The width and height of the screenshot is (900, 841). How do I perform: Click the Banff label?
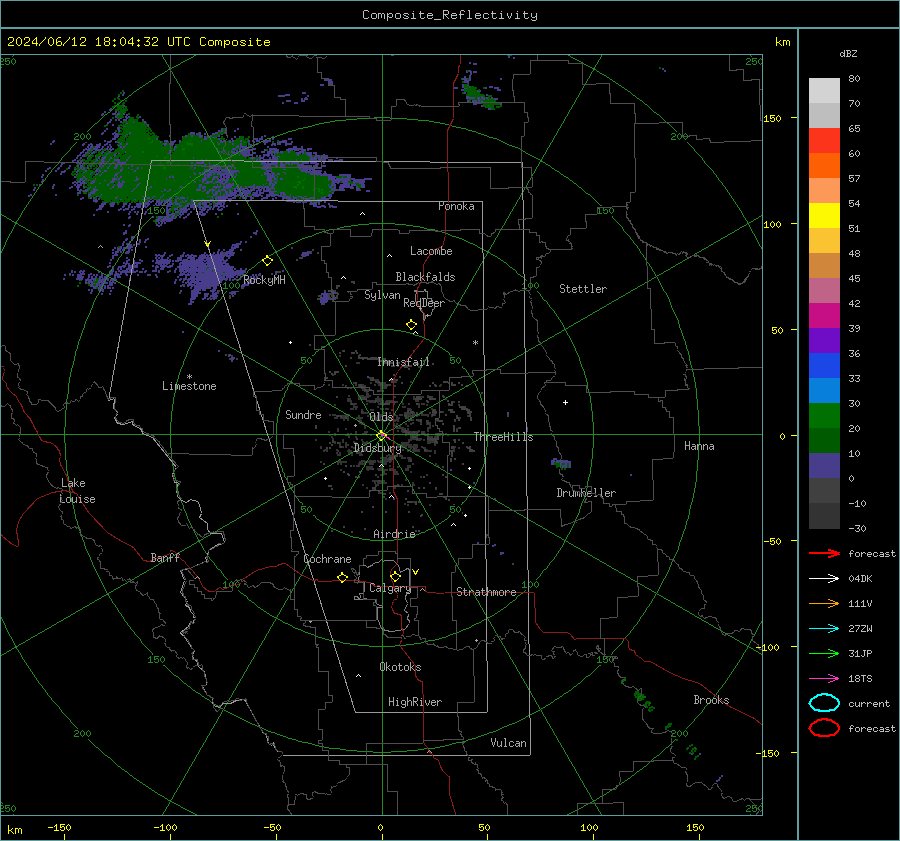165,558
